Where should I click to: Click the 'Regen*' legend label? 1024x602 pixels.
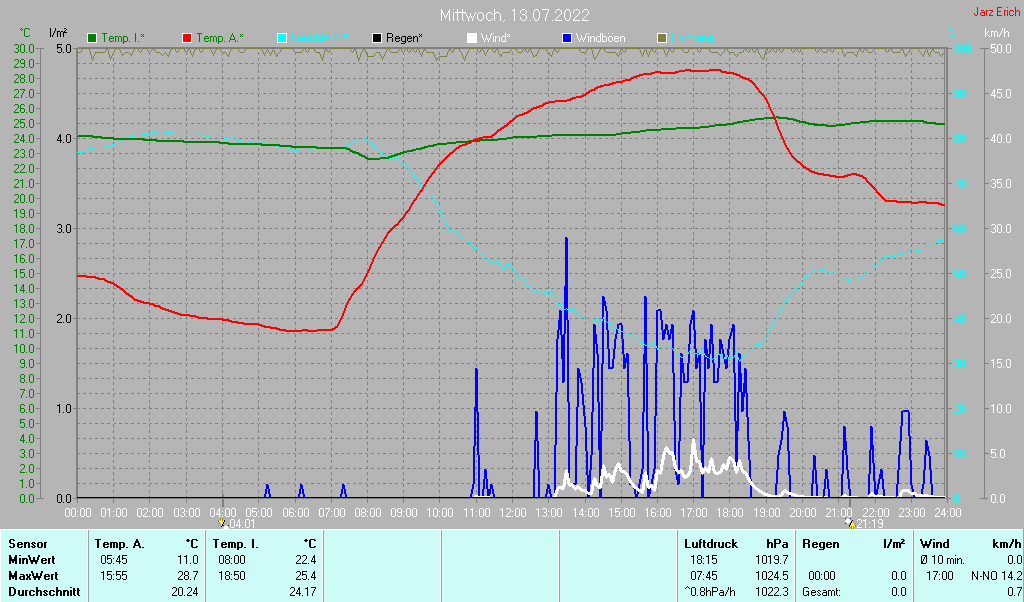click(x=404, y=39)
